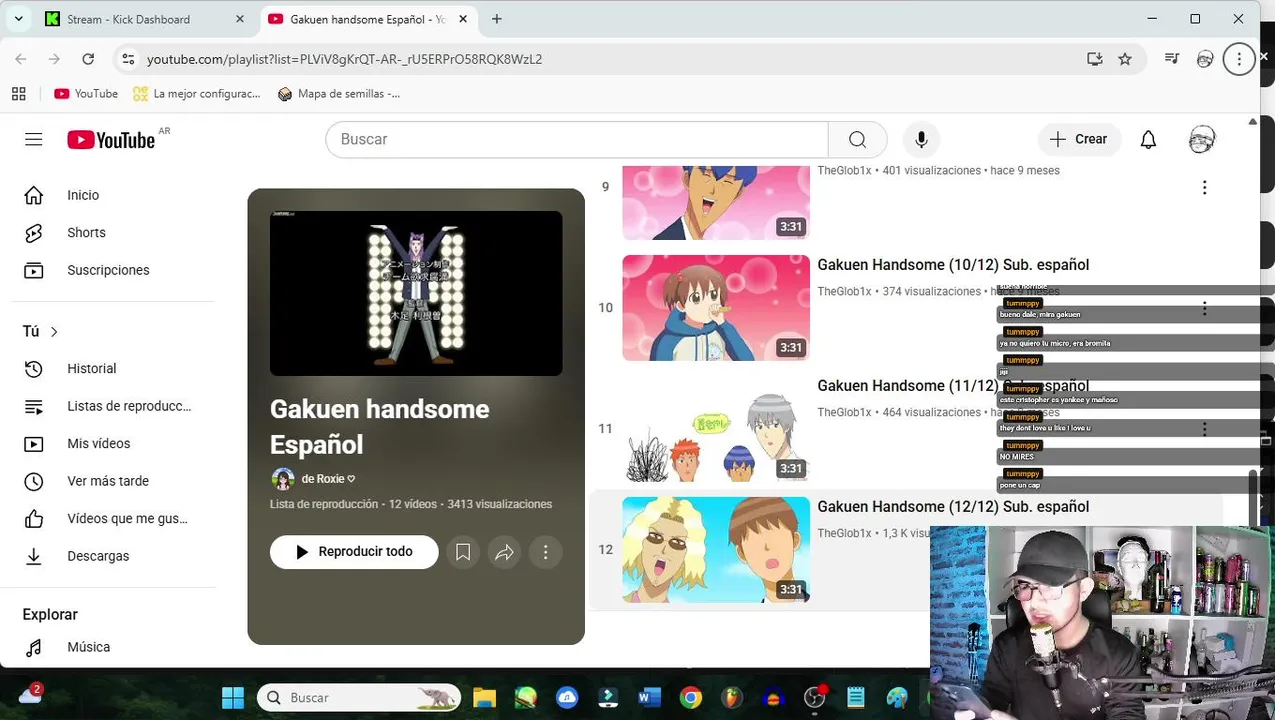Bookmark this page with the star icon

coord(1125,59)
